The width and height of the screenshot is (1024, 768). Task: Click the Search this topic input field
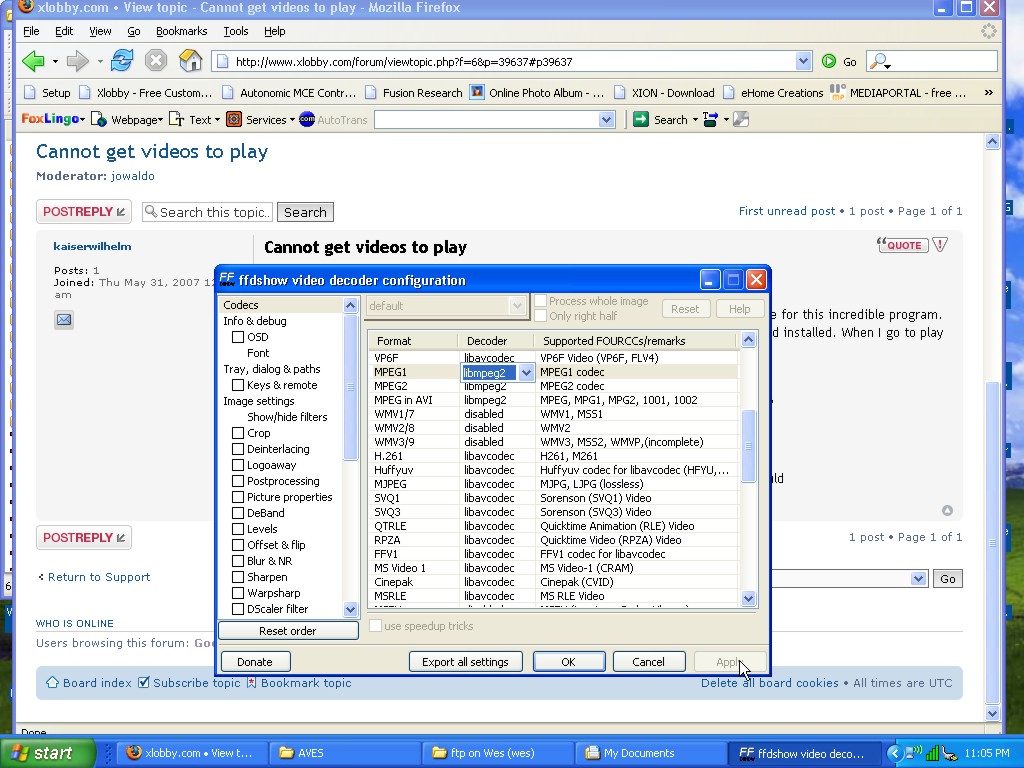[x=207, y=212]
